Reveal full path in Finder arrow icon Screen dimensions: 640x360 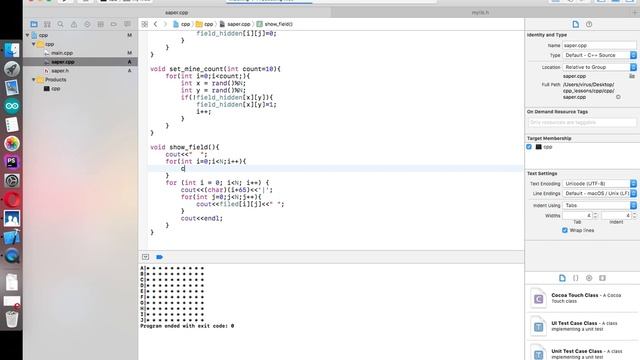[618, 97]
